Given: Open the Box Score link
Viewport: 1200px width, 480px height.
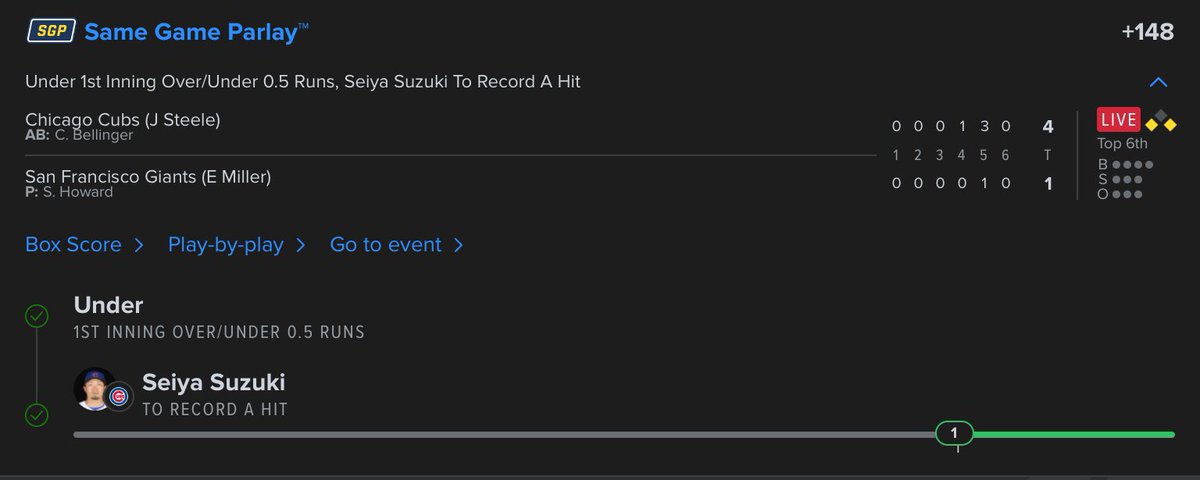Looking at the screenshot, I should point(74,244).
